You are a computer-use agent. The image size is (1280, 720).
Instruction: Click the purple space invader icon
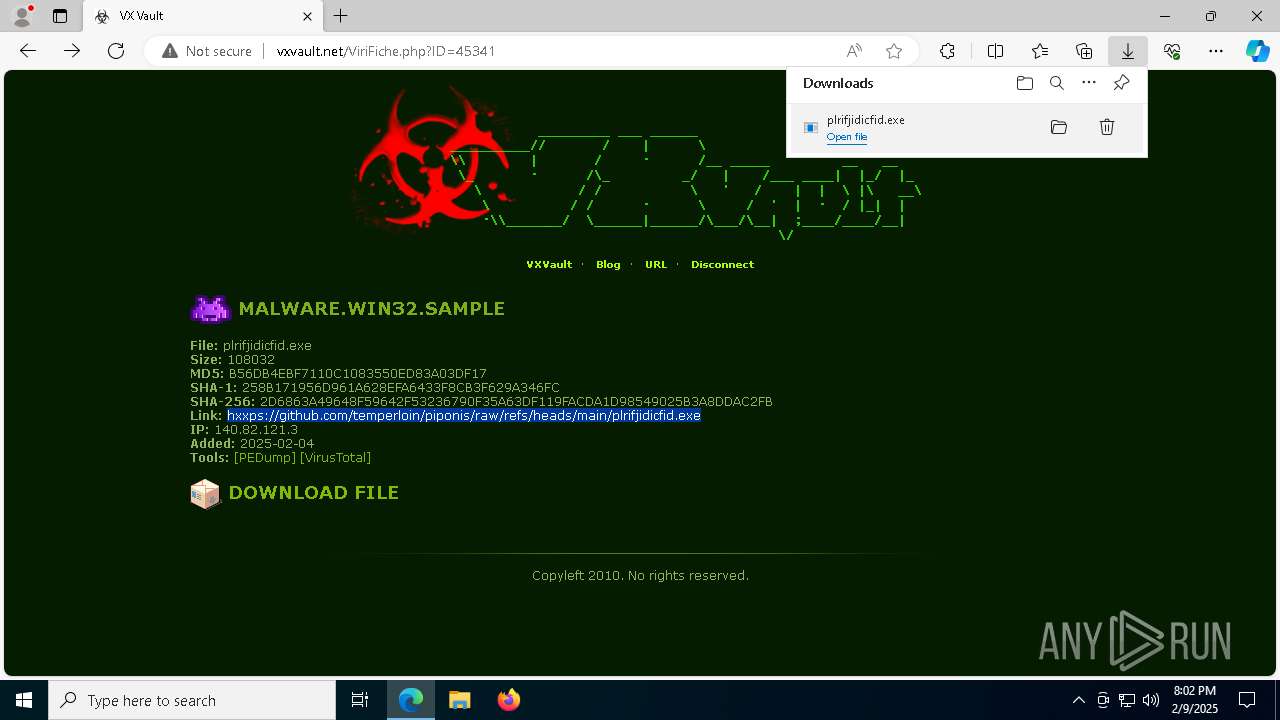tap(210, 309)
